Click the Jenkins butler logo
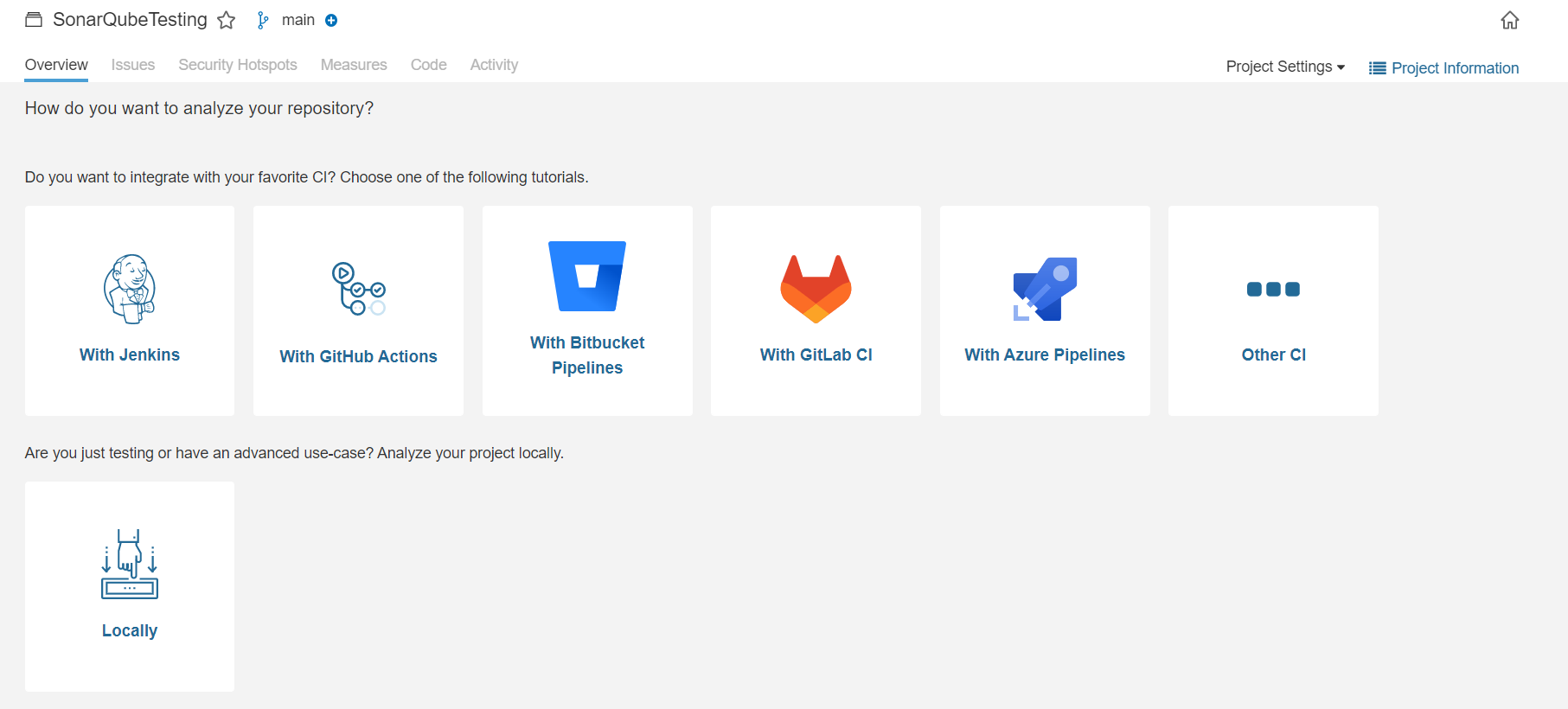This screenshot has height=709, width=1568. [130, 289]
